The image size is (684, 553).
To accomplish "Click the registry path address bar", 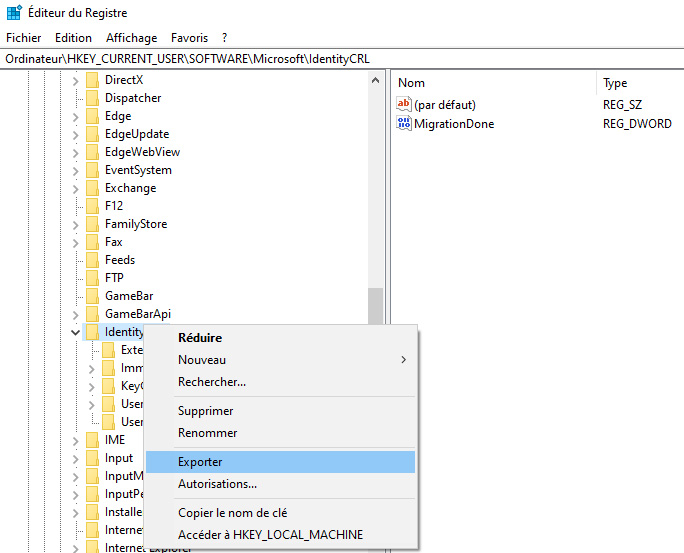I will [342, 59].
